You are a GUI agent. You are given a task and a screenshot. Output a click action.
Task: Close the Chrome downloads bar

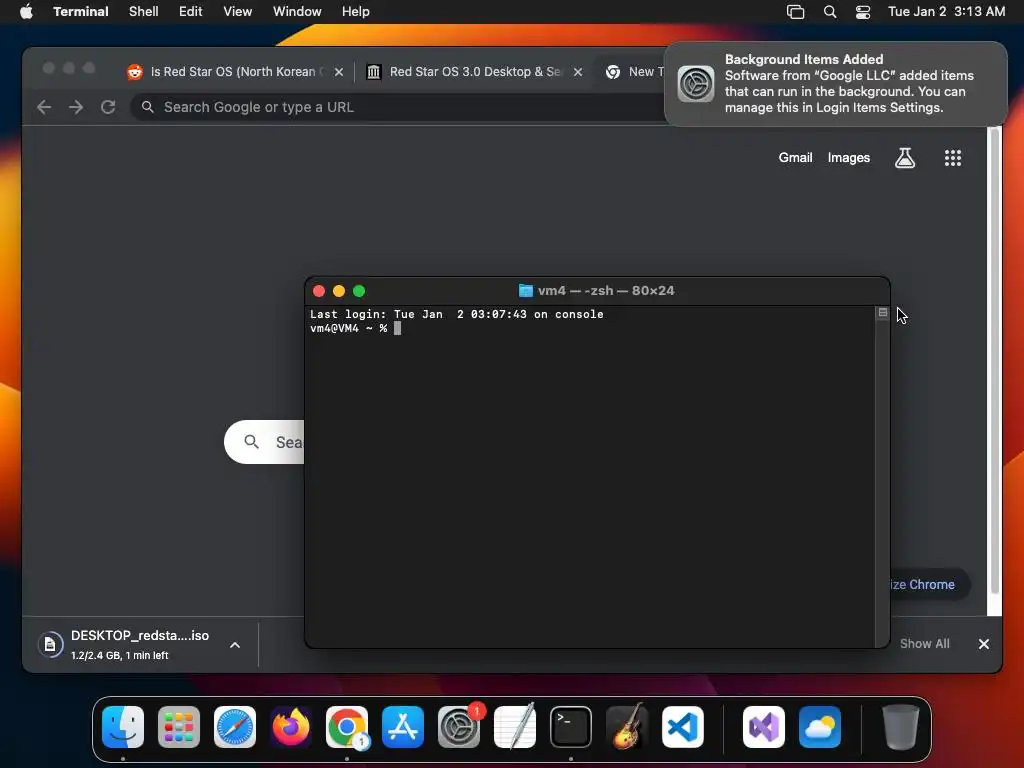click(984, 644)
